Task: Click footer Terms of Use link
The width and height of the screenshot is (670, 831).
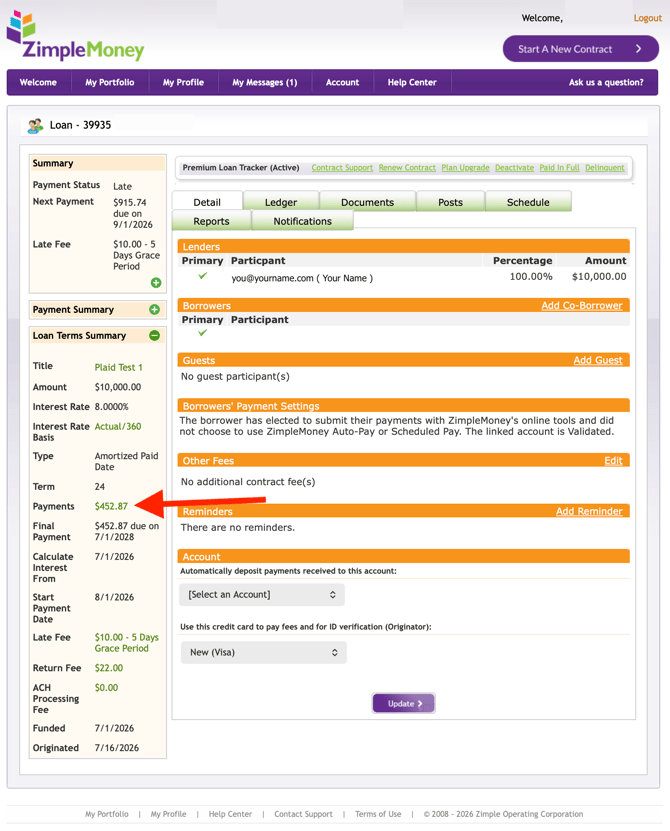Action: click(378, 814)
